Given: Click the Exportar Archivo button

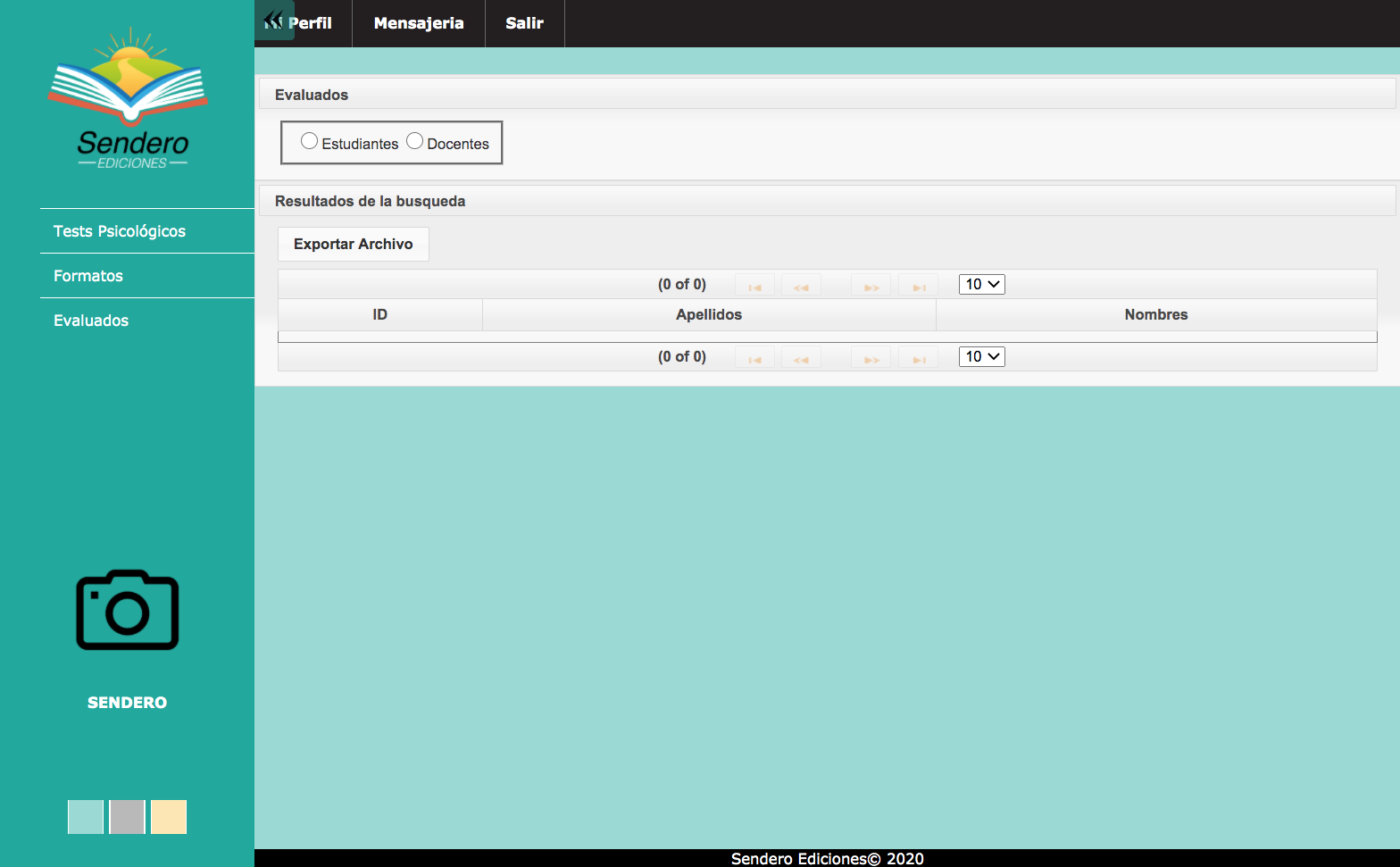Looking at the screenshot, I should pos(353,244).
